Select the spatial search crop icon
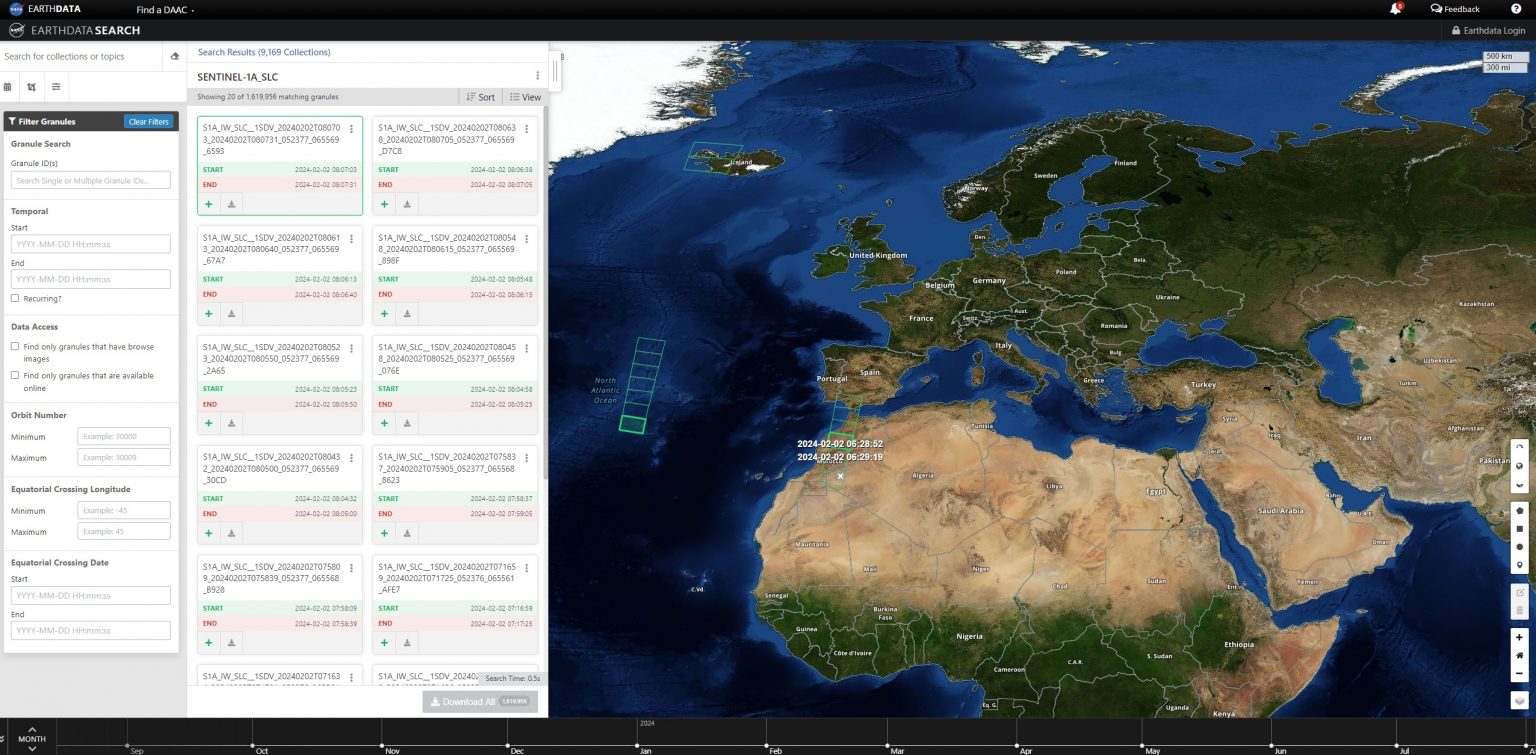The height and width of the screenshot is (755, 1536). (x=31, y=86)
